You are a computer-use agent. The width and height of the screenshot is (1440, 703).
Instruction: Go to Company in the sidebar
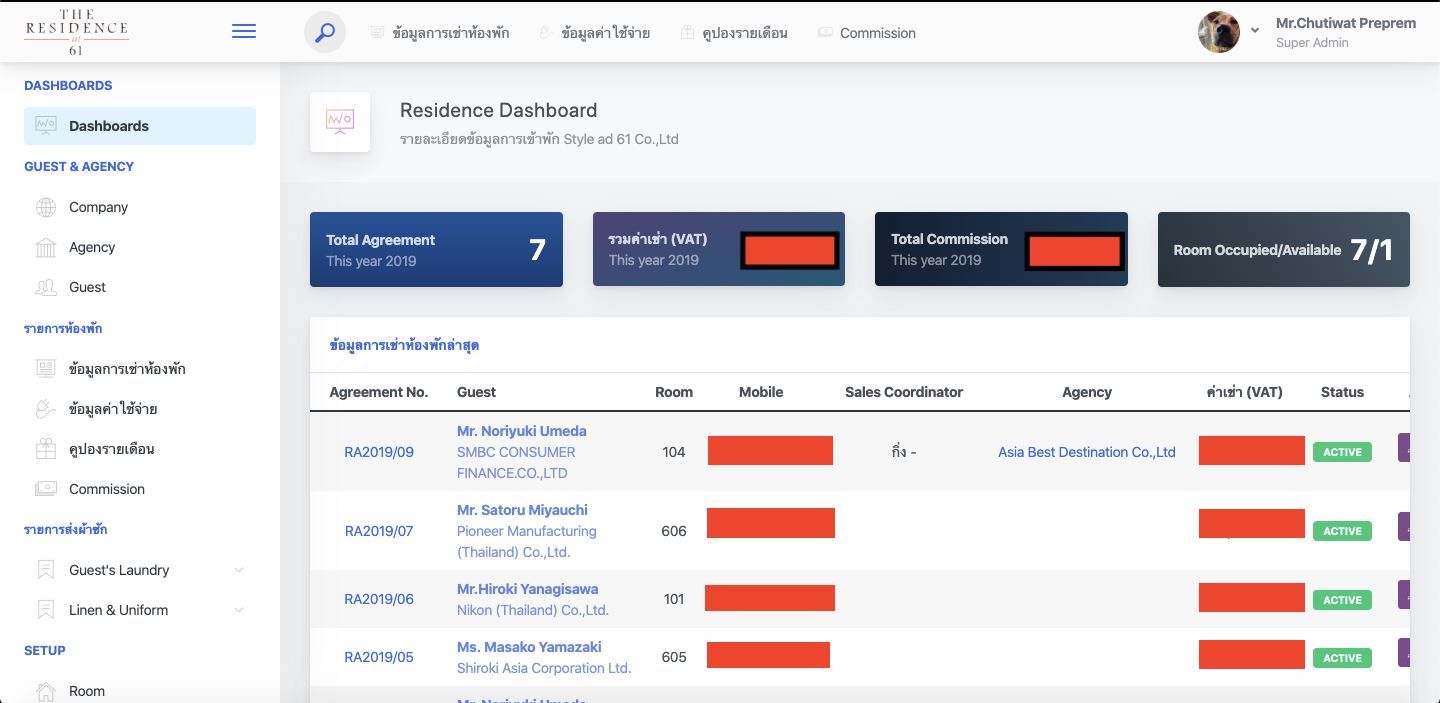98,207
